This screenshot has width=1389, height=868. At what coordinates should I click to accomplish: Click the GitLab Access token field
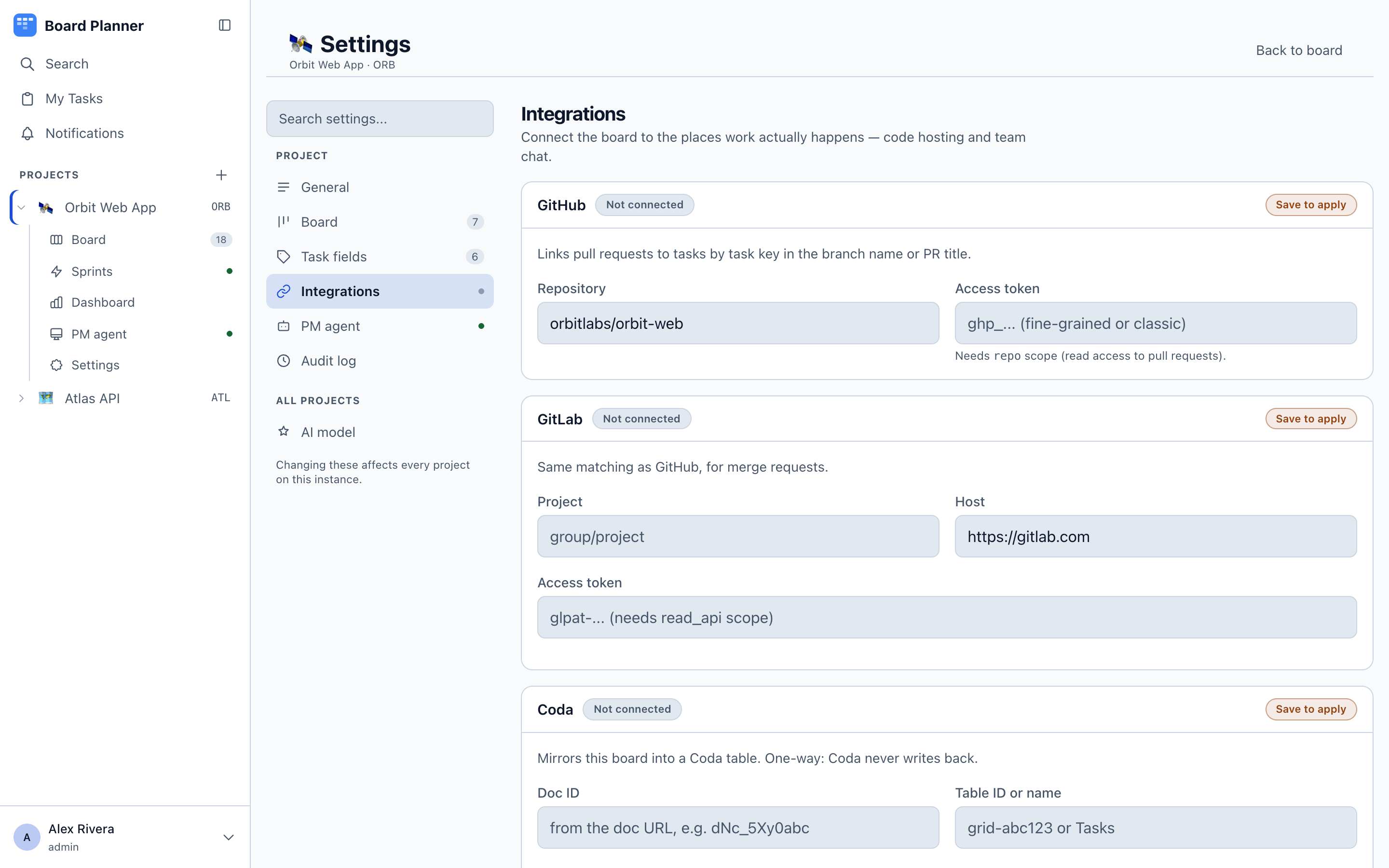point(947,617)
